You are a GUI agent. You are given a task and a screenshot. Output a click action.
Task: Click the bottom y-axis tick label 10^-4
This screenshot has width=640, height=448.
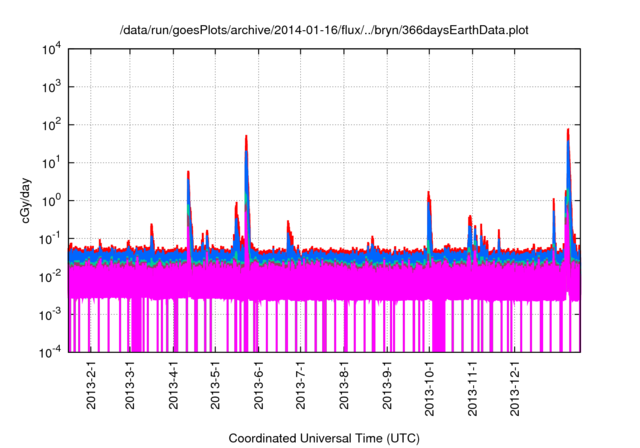pyautogui.click(x=52, y=352)
